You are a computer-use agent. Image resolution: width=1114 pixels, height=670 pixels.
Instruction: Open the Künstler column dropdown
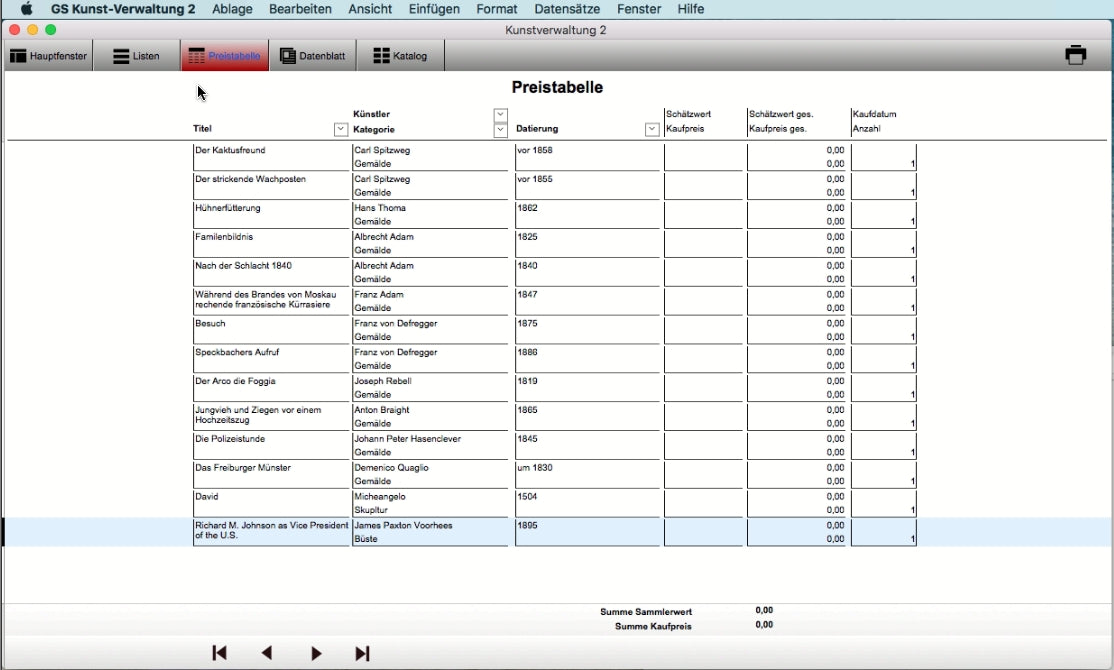[x=500, y=115]
